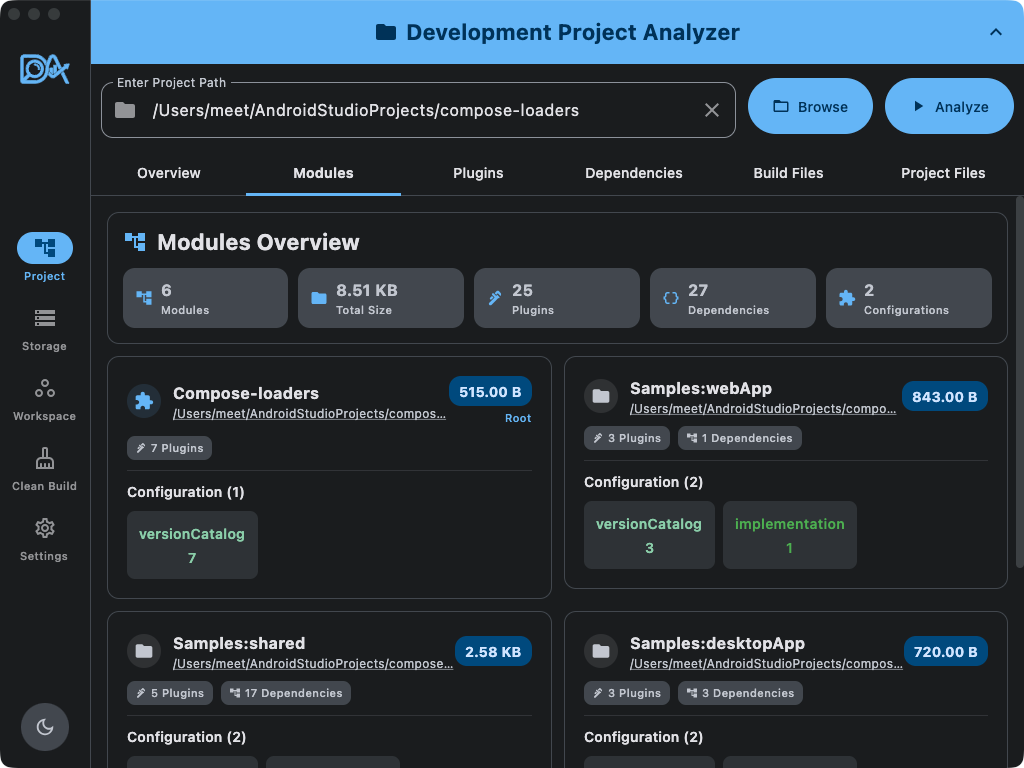Select versionCatalog 7 configuration tile
1024x768 pixels.
192,545
